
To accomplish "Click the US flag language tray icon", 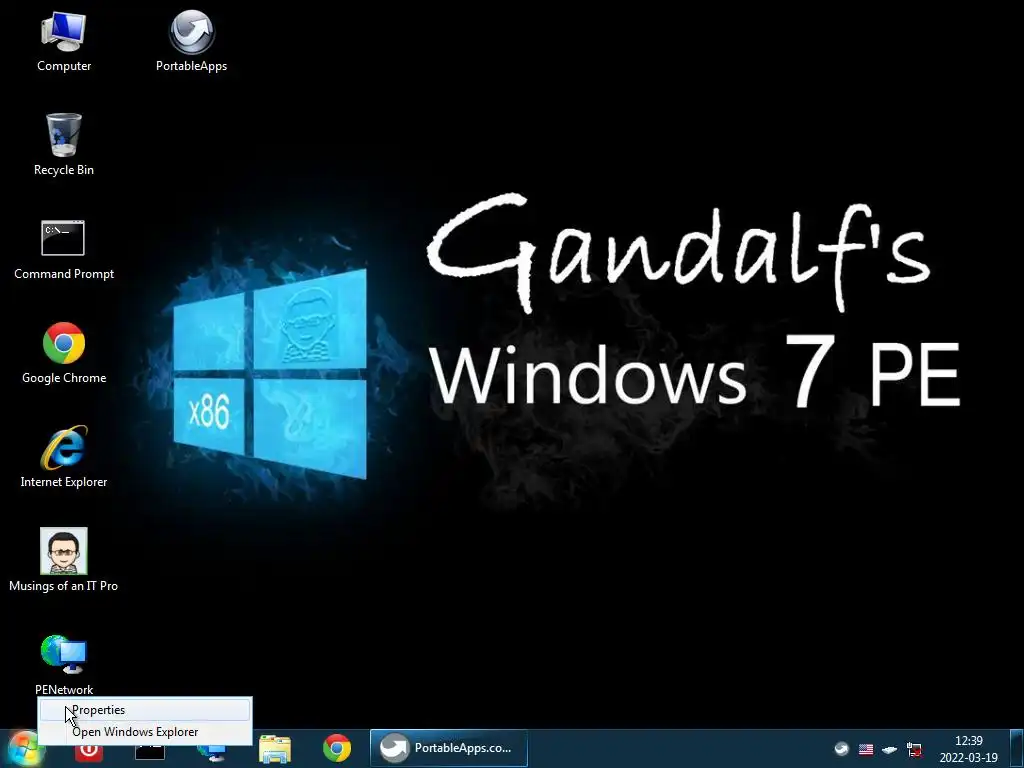I will click(x=866, y=749).
